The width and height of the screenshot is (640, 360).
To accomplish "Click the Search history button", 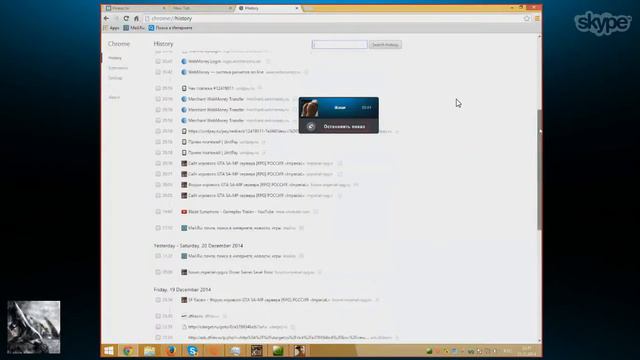I will 385,44.
